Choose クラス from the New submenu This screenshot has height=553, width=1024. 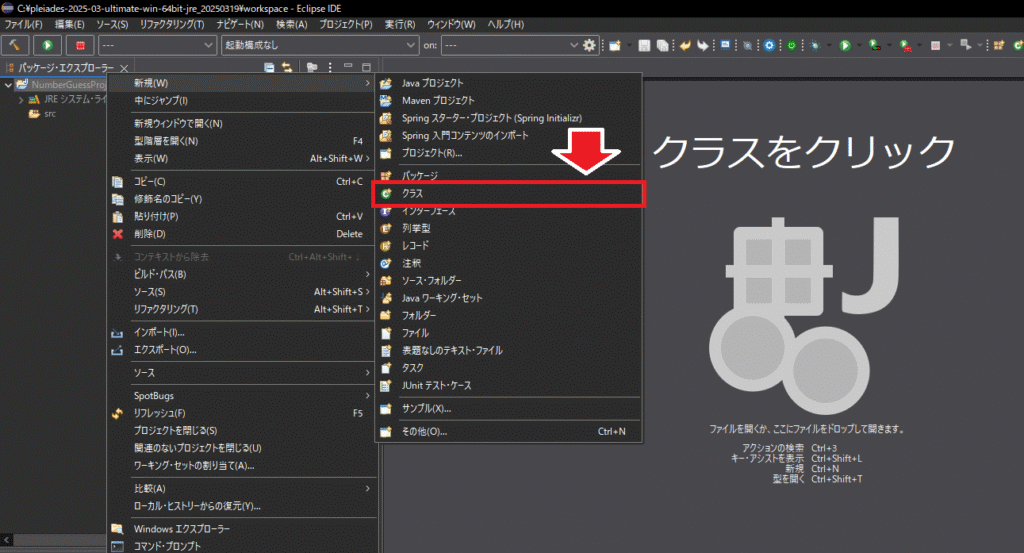click(x=508, y=194)
